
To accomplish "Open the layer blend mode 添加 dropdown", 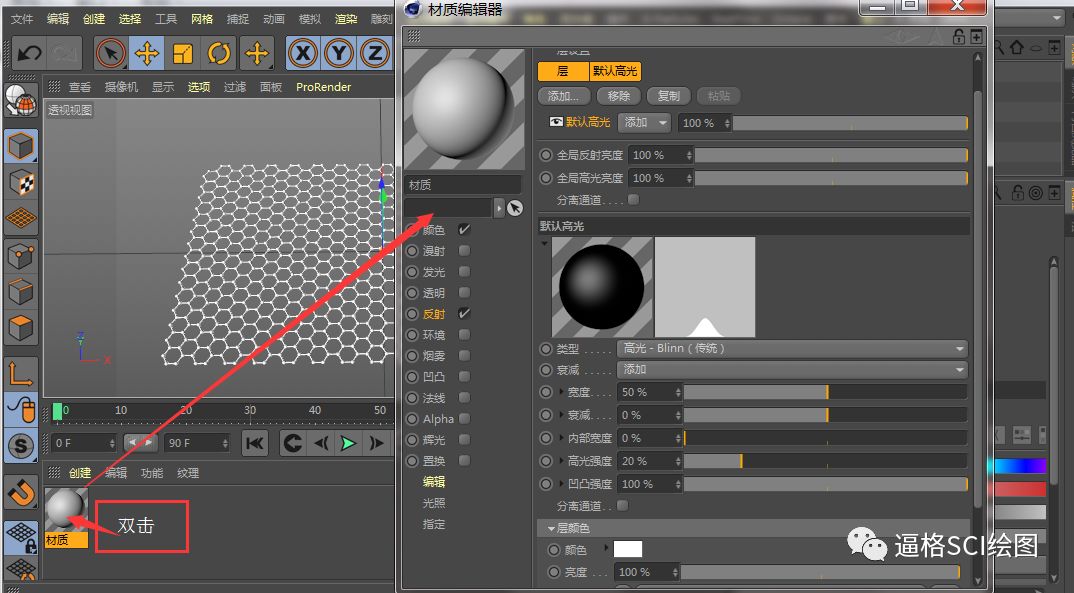I will (645, 123).
